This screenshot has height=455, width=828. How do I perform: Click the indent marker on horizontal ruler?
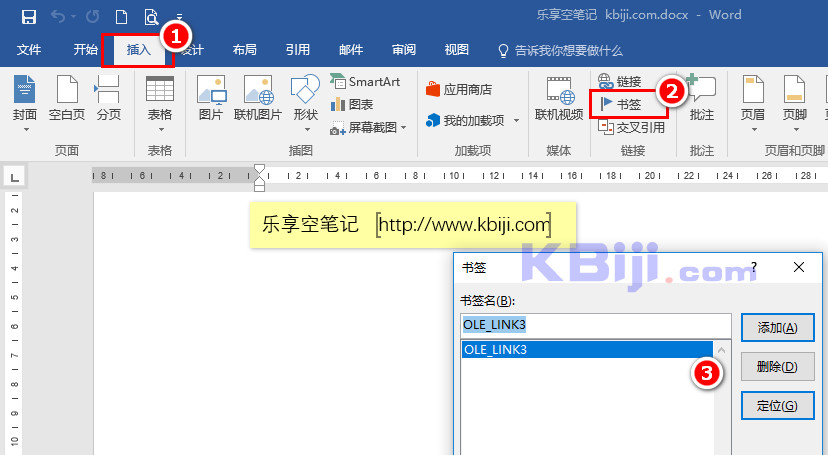259,177
